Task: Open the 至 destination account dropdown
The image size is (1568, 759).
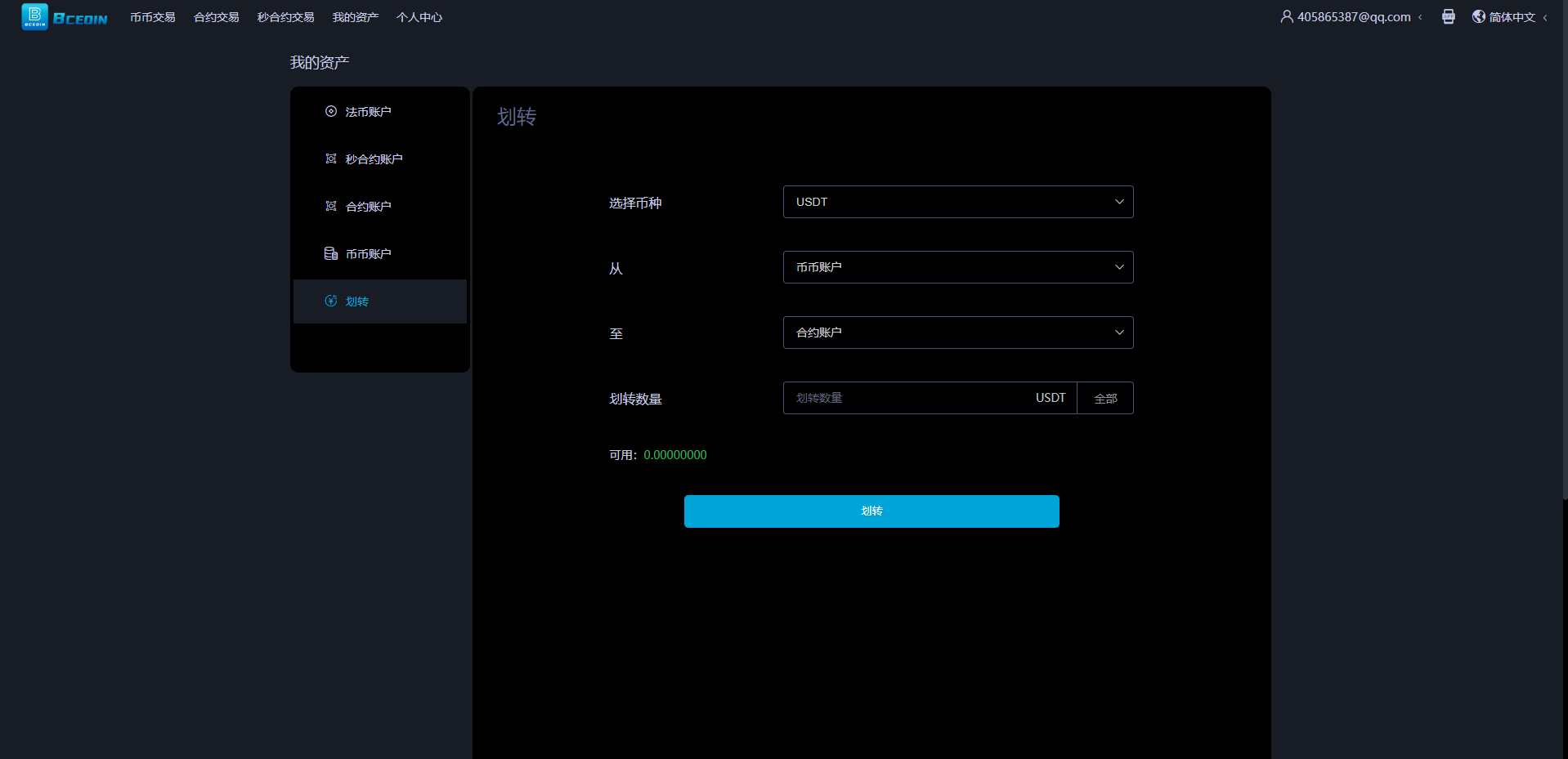Action: pos(957,333)
